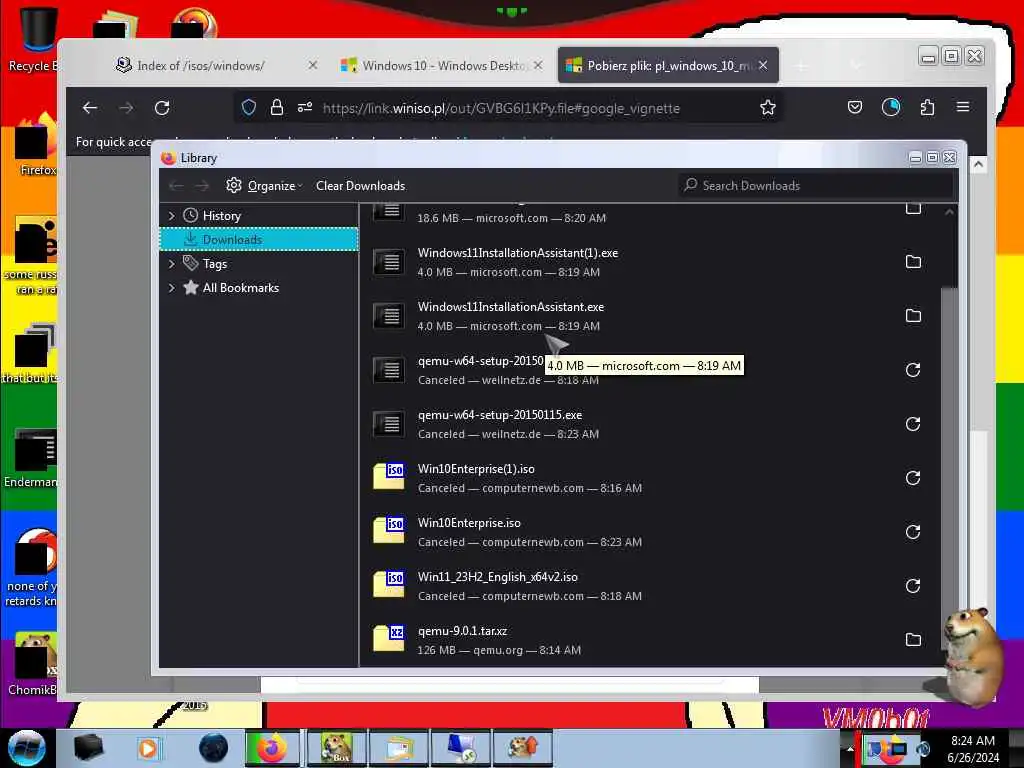Open site permissions icon in address bar

tap(305, 108)
